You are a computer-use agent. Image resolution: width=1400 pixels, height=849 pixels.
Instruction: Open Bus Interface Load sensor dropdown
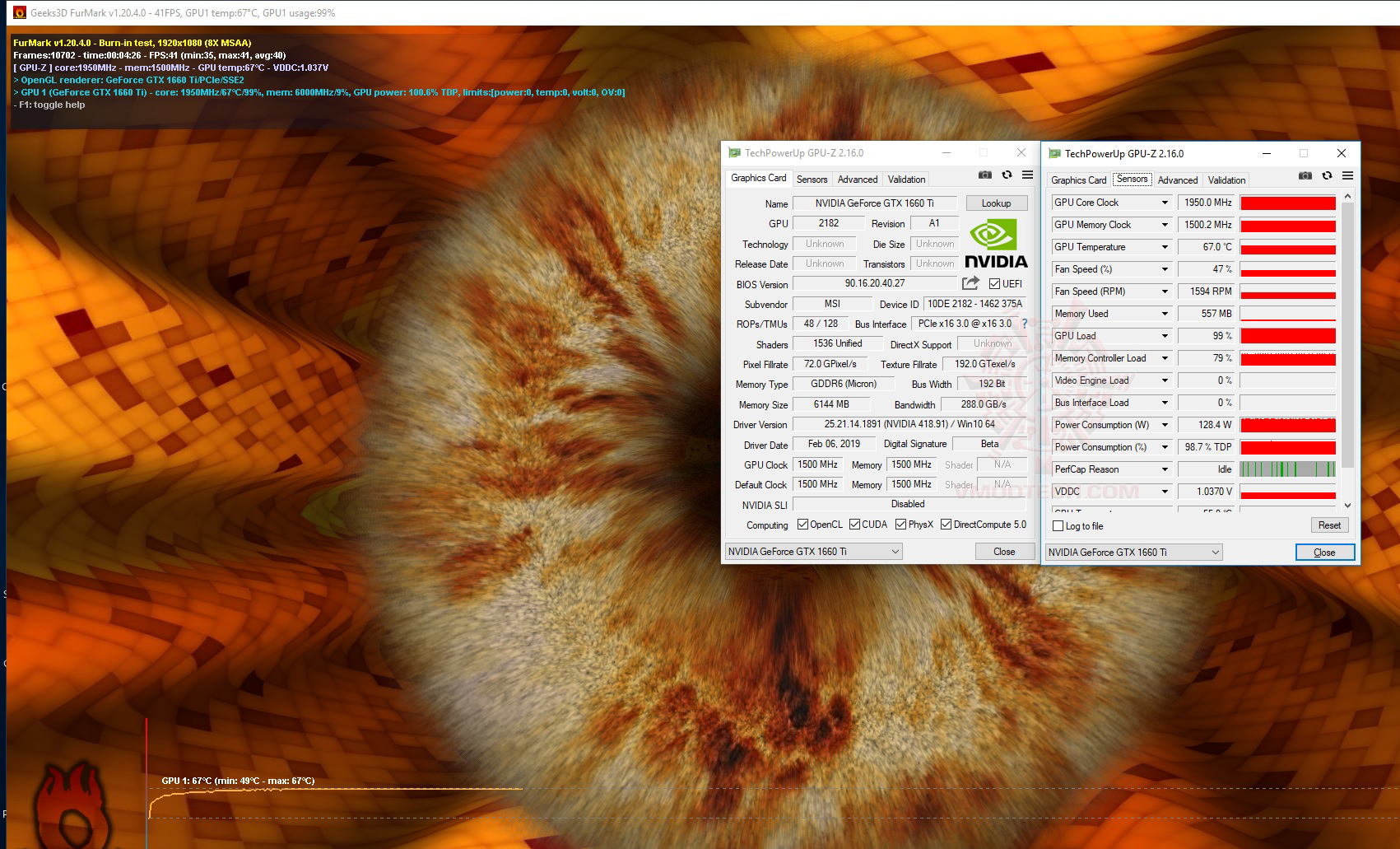click(1165, 403)
